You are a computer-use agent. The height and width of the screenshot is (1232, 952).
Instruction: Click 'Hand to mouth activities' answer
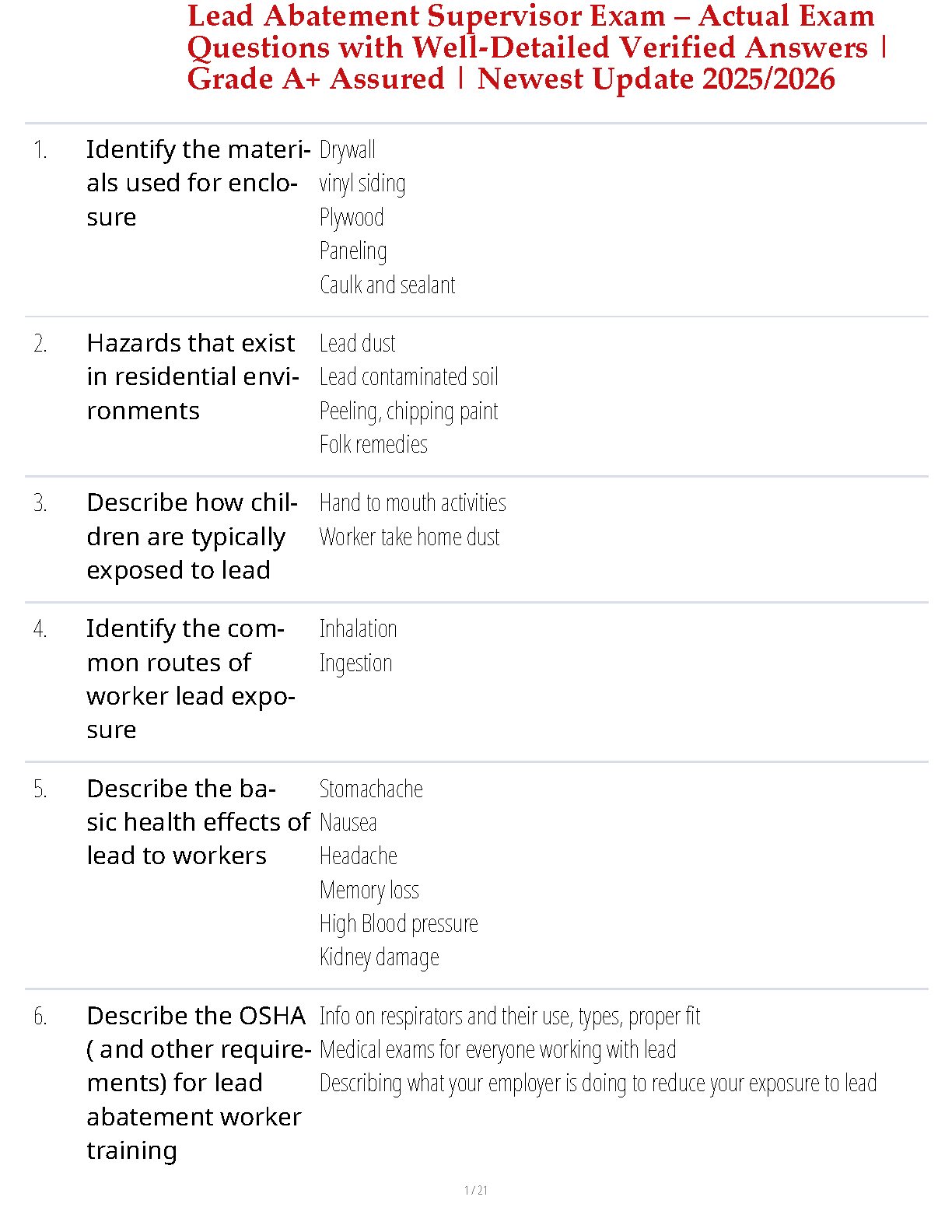coord(412,503)
